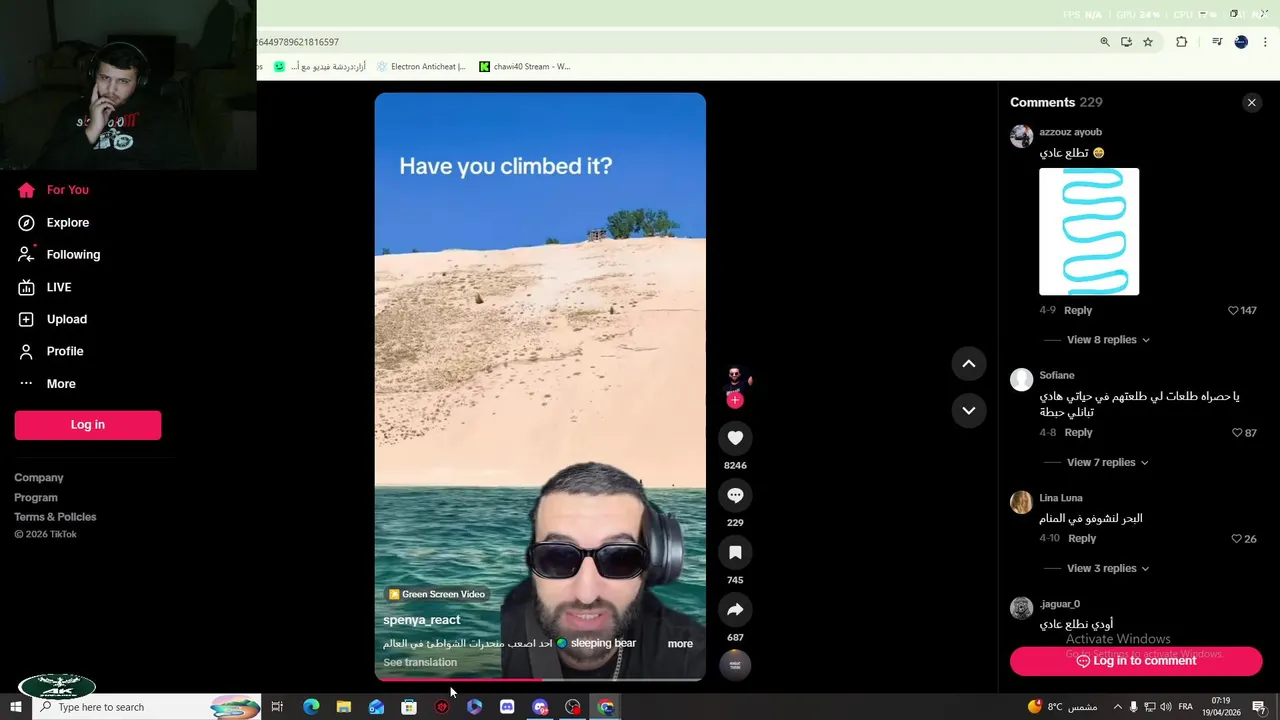The image size is (1280, 720).
Task: Like Lina Luna's comment with 26 likes
Action: pyautogui.click(x=1237, y=539)
